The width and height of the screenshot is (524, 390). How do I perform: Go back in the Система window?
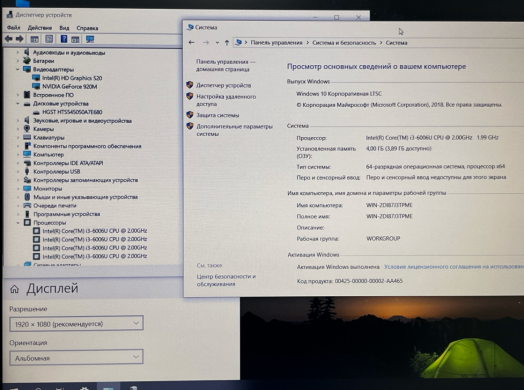191,42
